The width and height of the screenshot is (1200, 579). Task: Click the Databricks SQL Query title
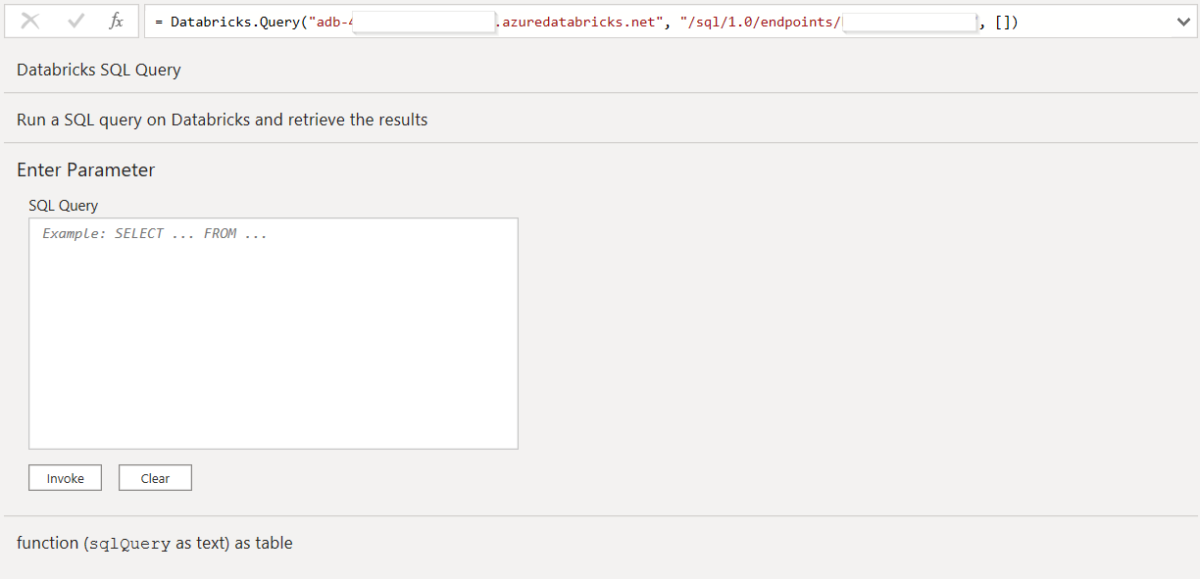click(99, 70)
